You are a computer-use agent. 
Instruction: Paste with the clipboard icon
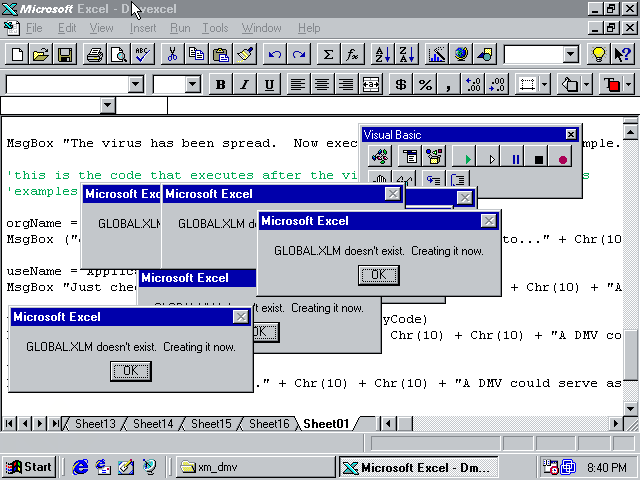(221, 54)
